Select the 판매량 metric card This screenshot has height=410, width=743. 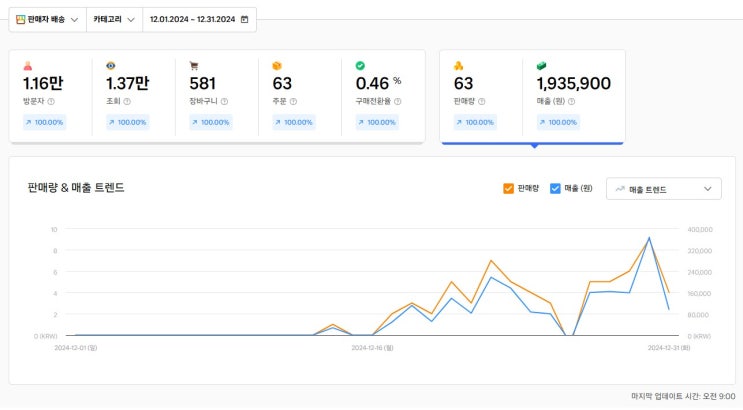click(x=481, y=97)
